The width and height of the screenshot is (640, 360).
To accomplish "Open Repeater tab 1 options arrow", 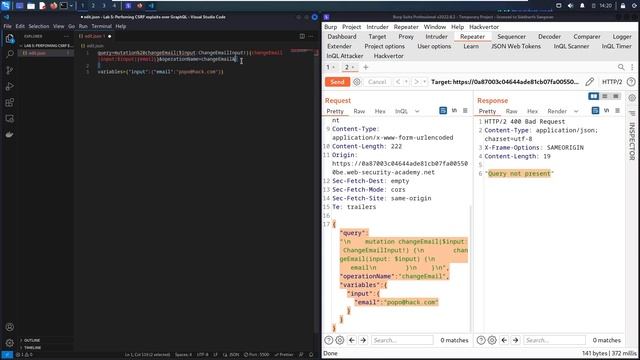I will 334,67.
